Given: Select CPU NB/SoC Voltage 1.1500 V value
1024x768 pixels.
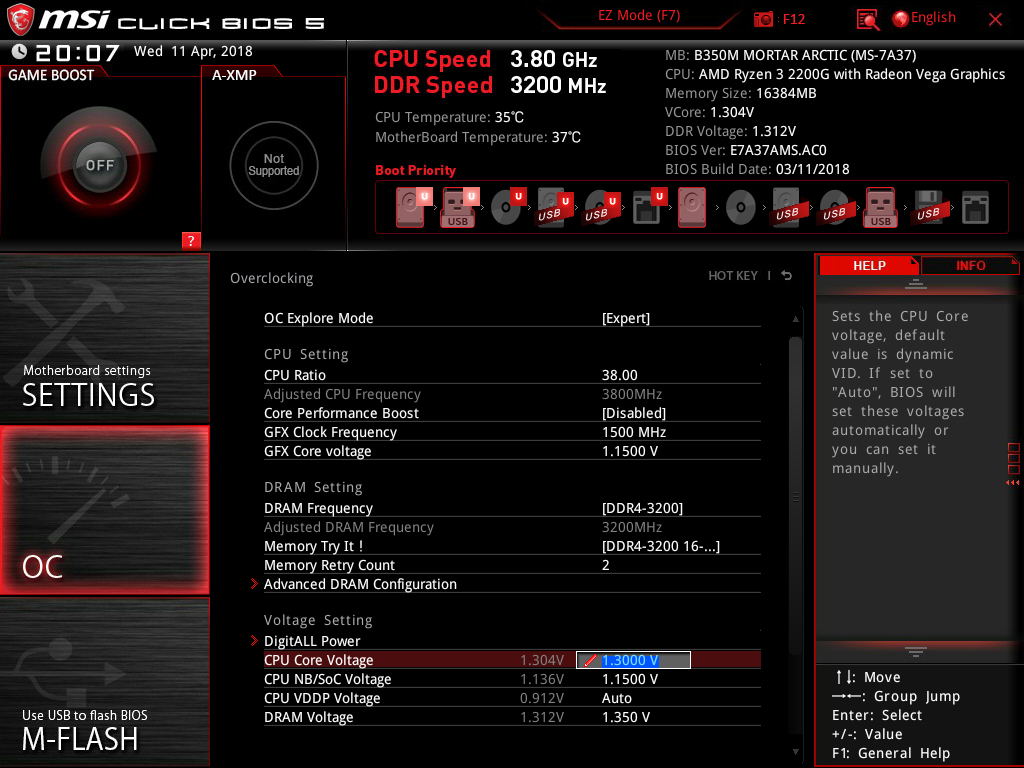Looking at the screenshot, I should click(x=630, y=679).
